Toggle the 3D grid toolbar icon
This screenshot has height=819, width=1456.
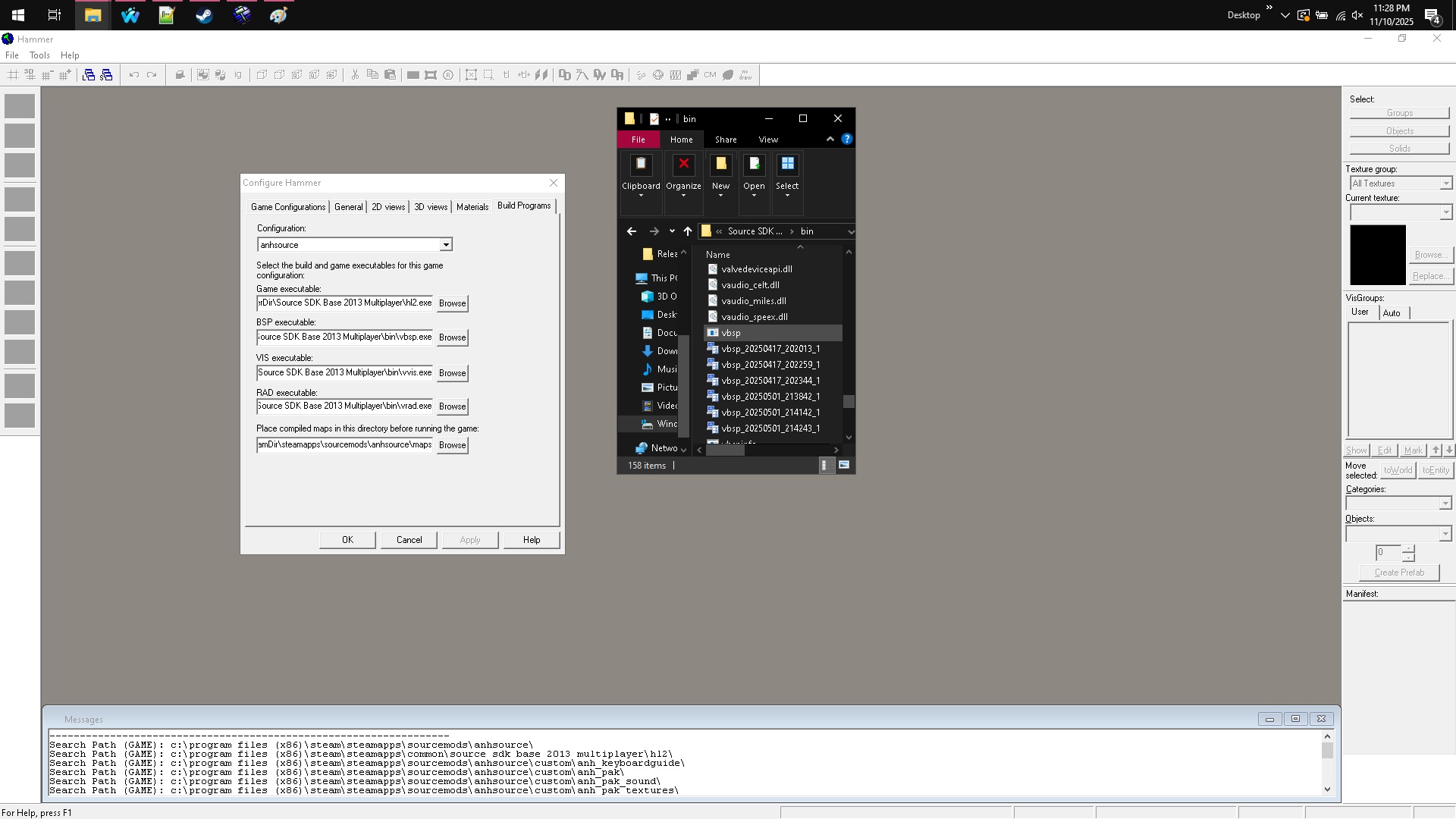(x=30, y=75)
